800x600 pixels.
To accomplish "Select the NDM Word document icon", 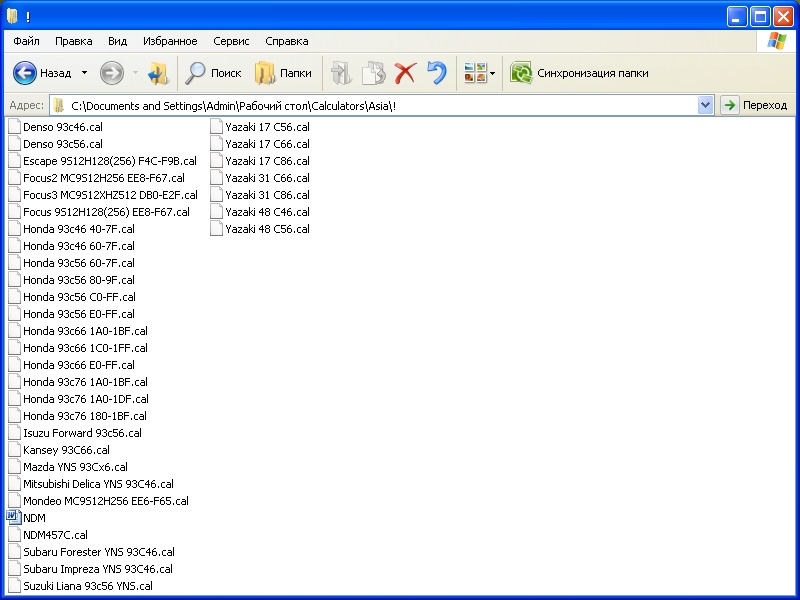I will click(x=14, y=518).
